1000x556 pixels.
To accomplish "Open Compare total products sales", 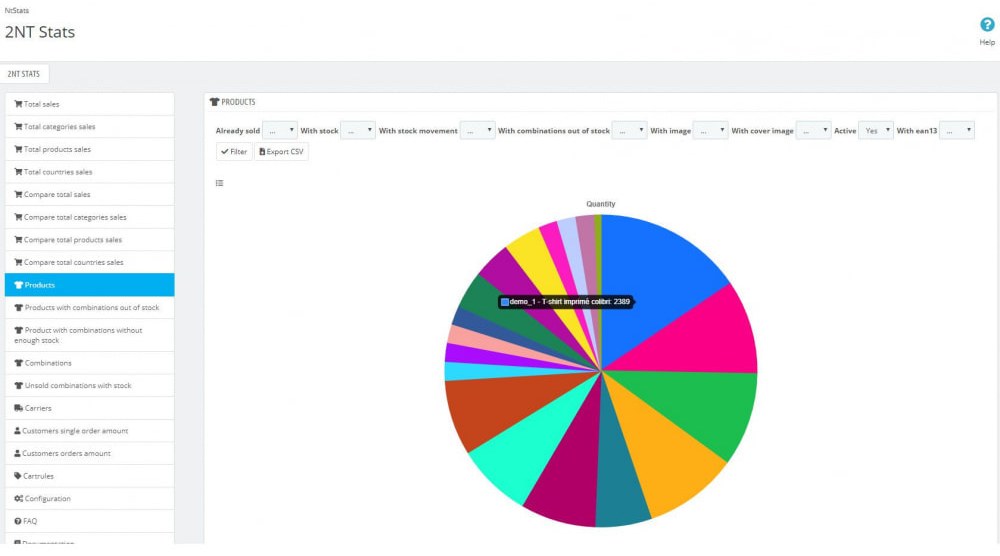I will (89, 240).
